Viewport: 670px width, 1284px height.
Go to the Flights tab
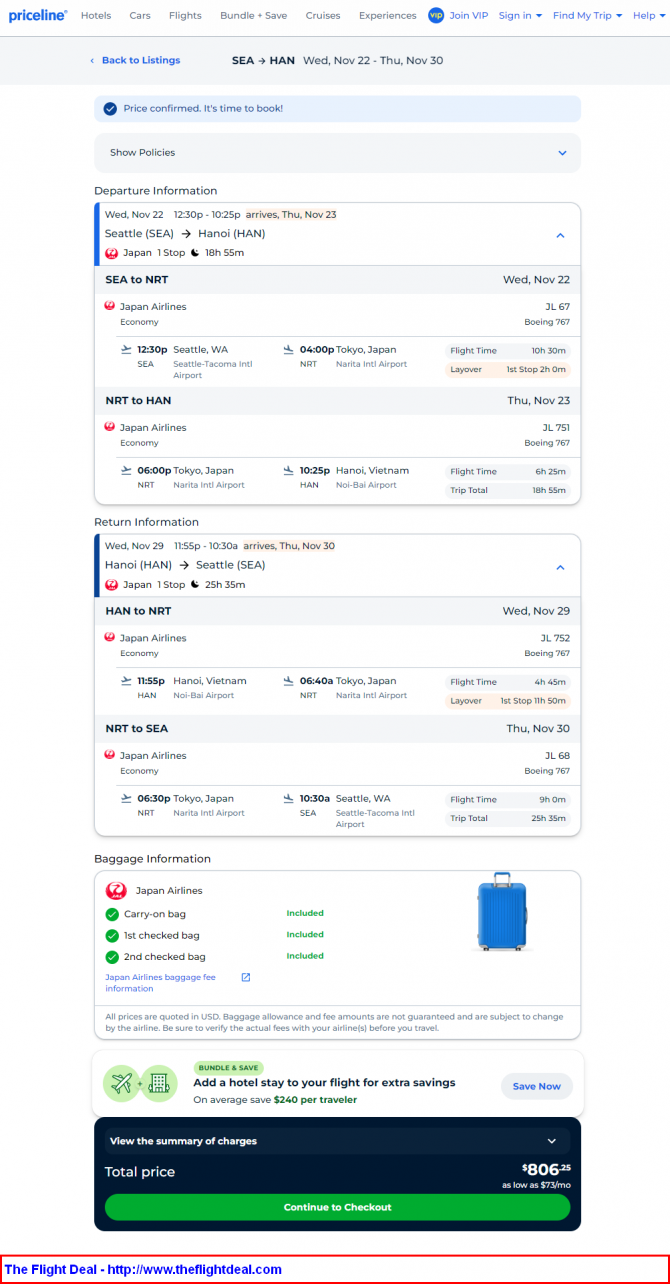[x=185, y=15]
